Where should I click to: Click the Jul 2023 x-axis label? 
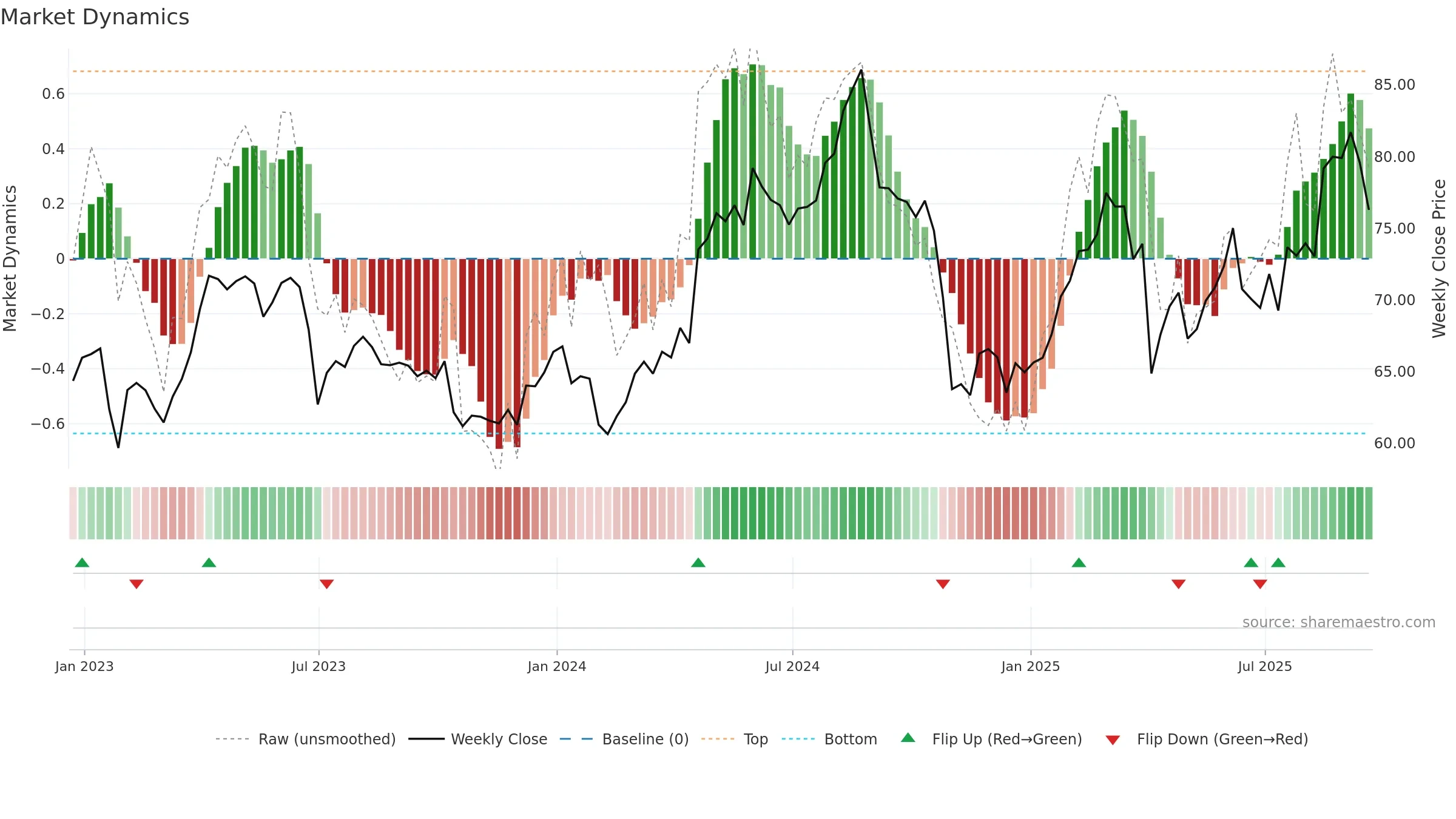pyautogui.click(x=318, y=666)
